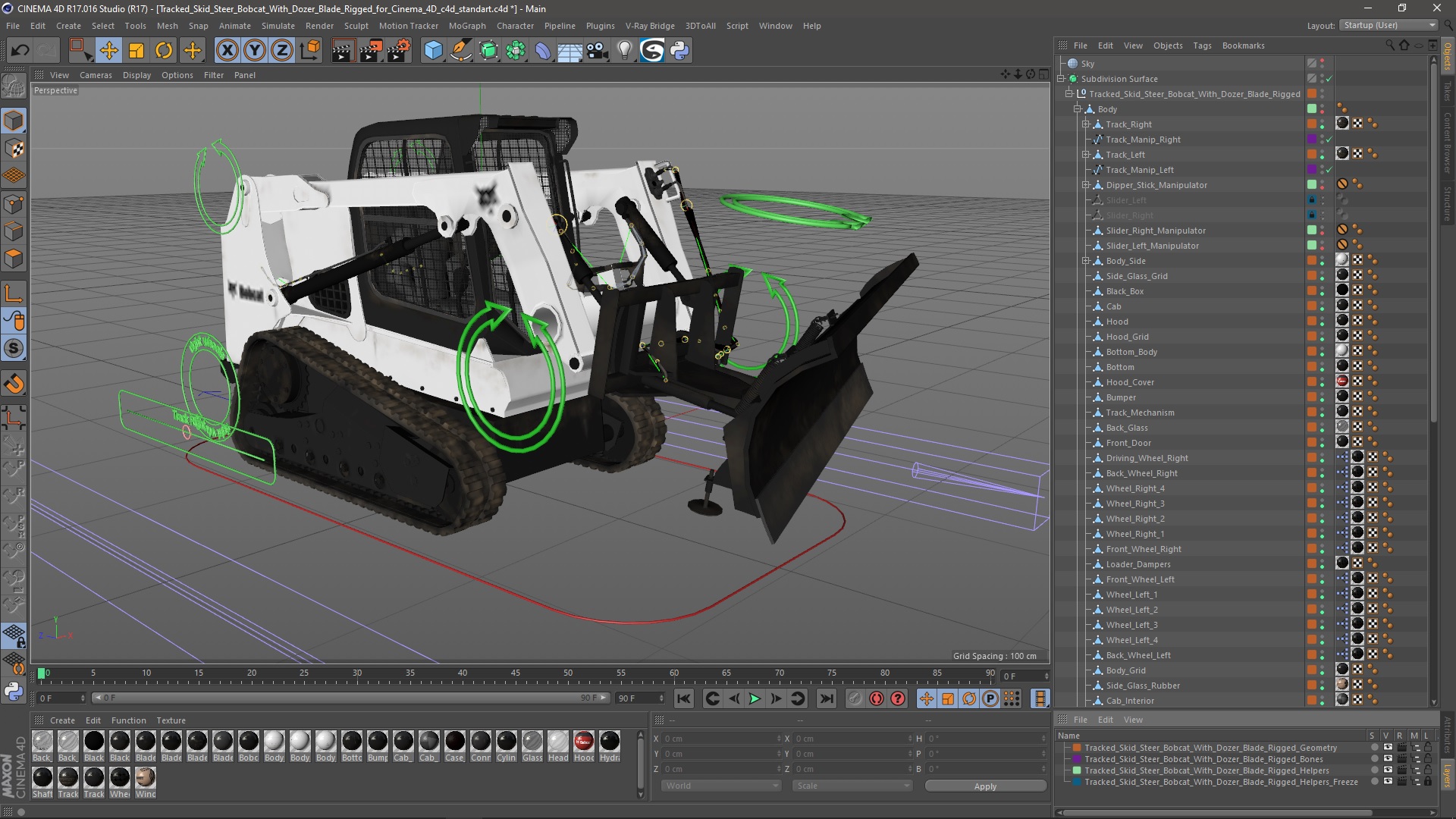Open the MoGraph menu
The image size is (1456, 819).
(x=467, y=26)
